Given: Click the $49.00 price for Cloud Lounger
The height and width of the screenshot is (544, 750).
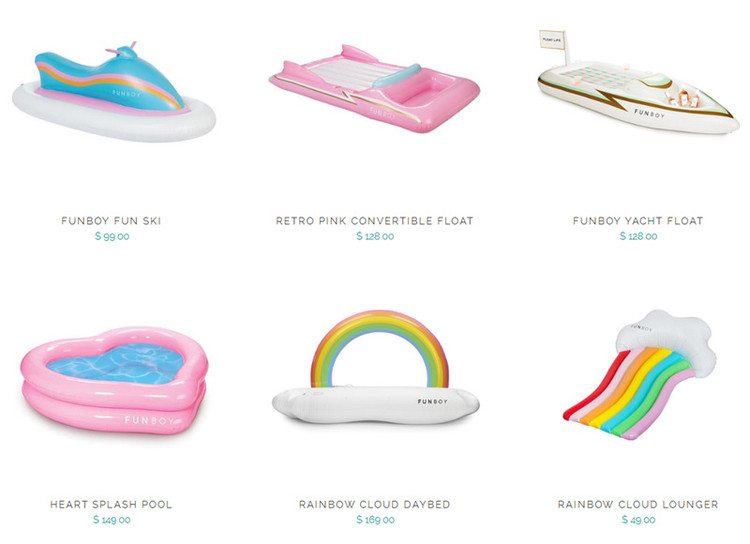Looking at the screenshot, I should [x=639, y=520].
